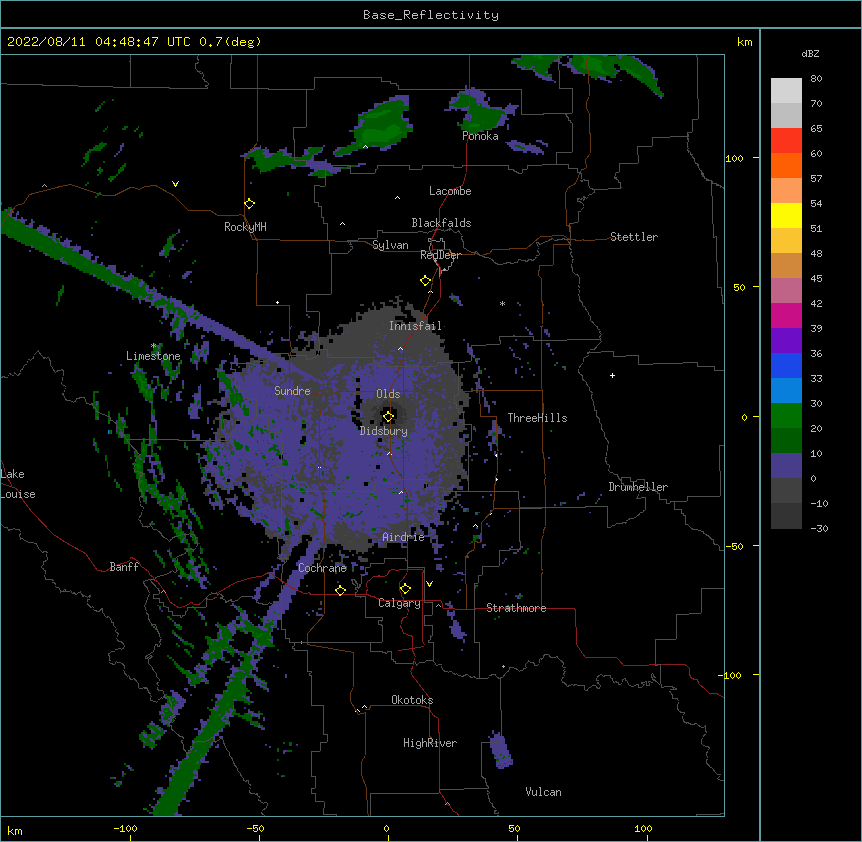862x842 pixels.
Task: Click the white plus marker north of Drumheller
Action: point(612,375)
